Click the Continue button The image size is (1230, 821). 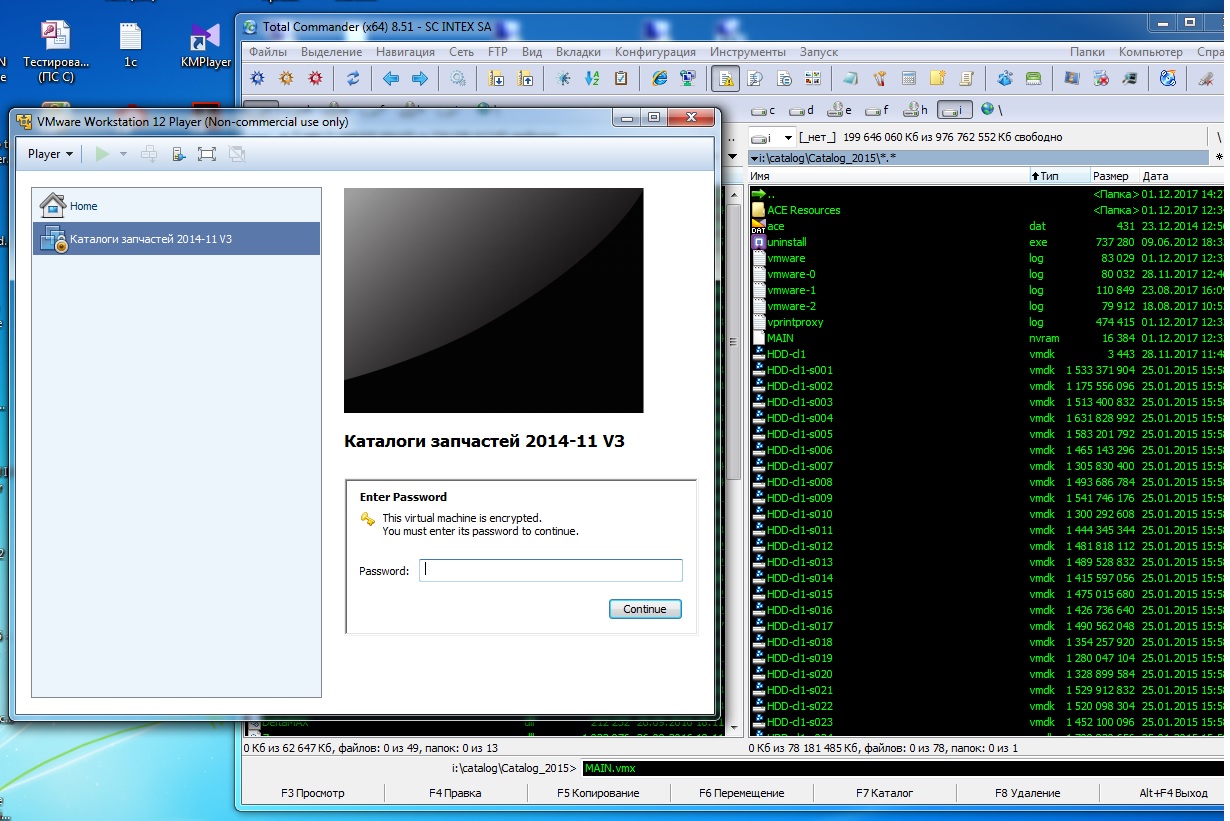point(645,609)
